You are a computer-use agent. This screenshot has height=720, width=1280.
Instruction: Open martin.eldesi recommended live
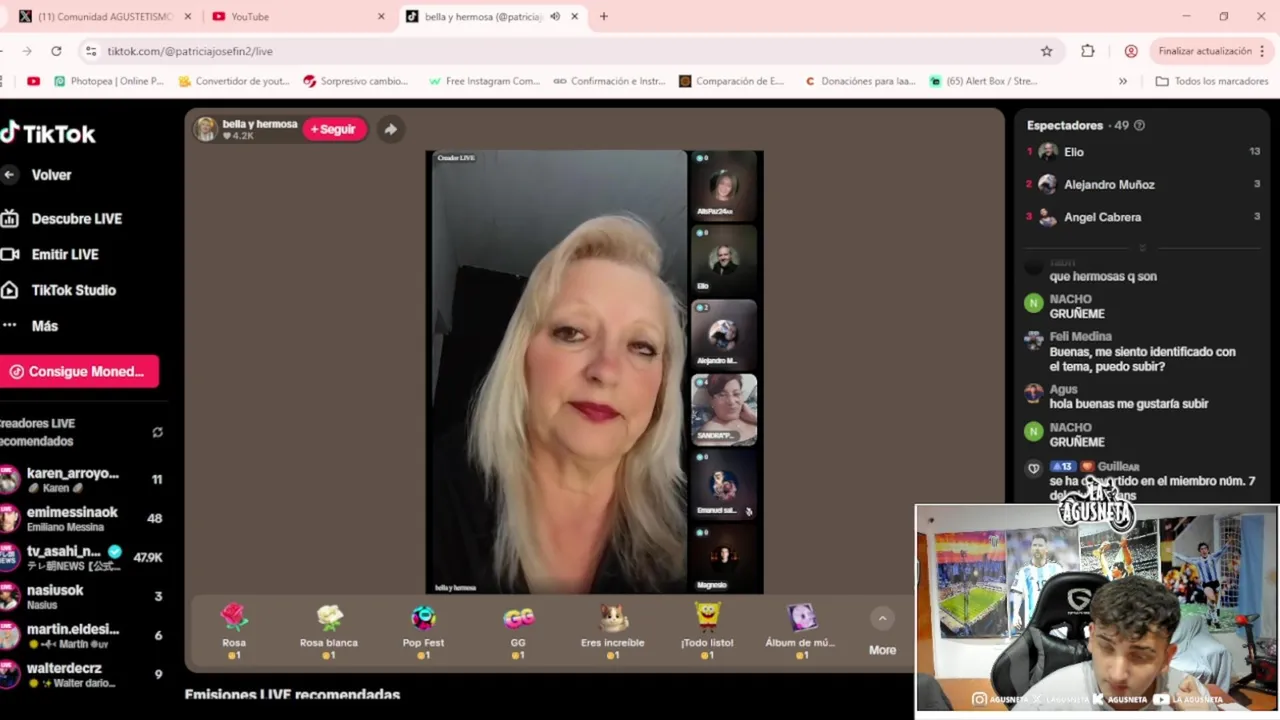(80, 635)
